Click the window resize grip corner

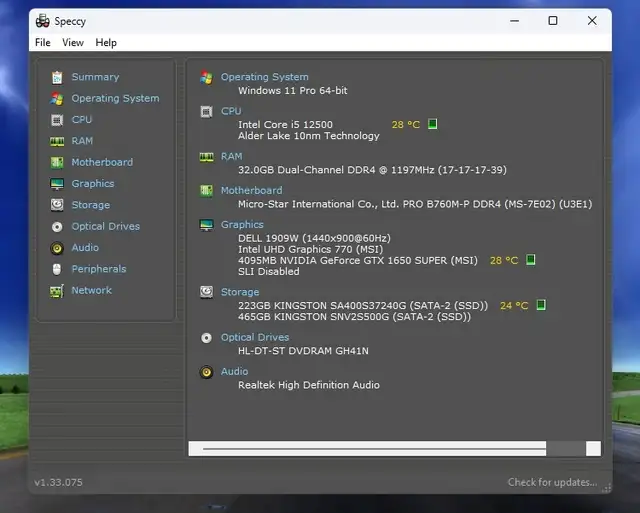coord(607,488)
